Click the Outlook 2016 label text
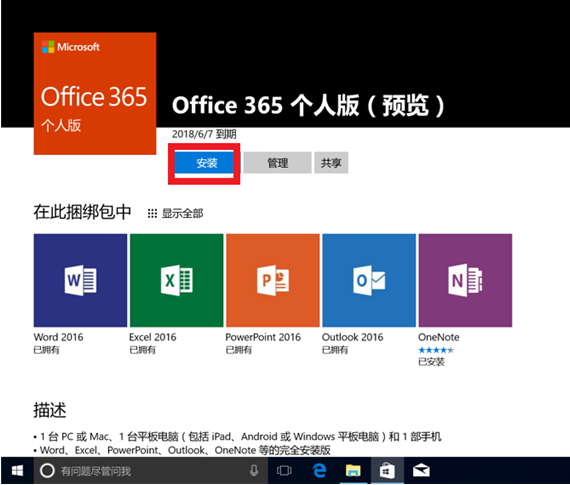 [352, 337]
